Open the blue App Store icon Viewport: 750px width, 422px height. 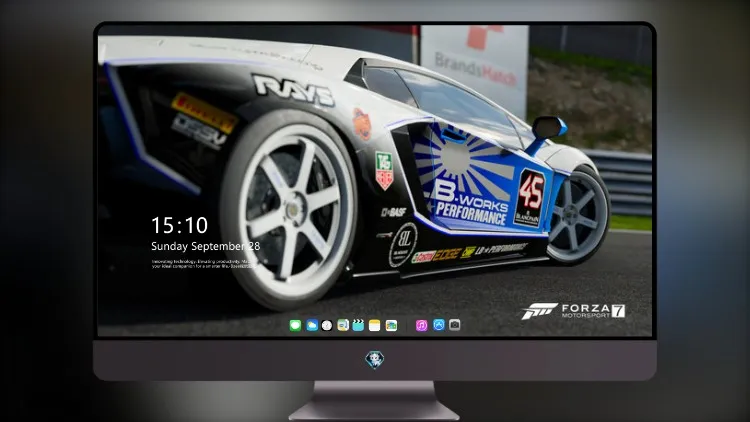439,325
